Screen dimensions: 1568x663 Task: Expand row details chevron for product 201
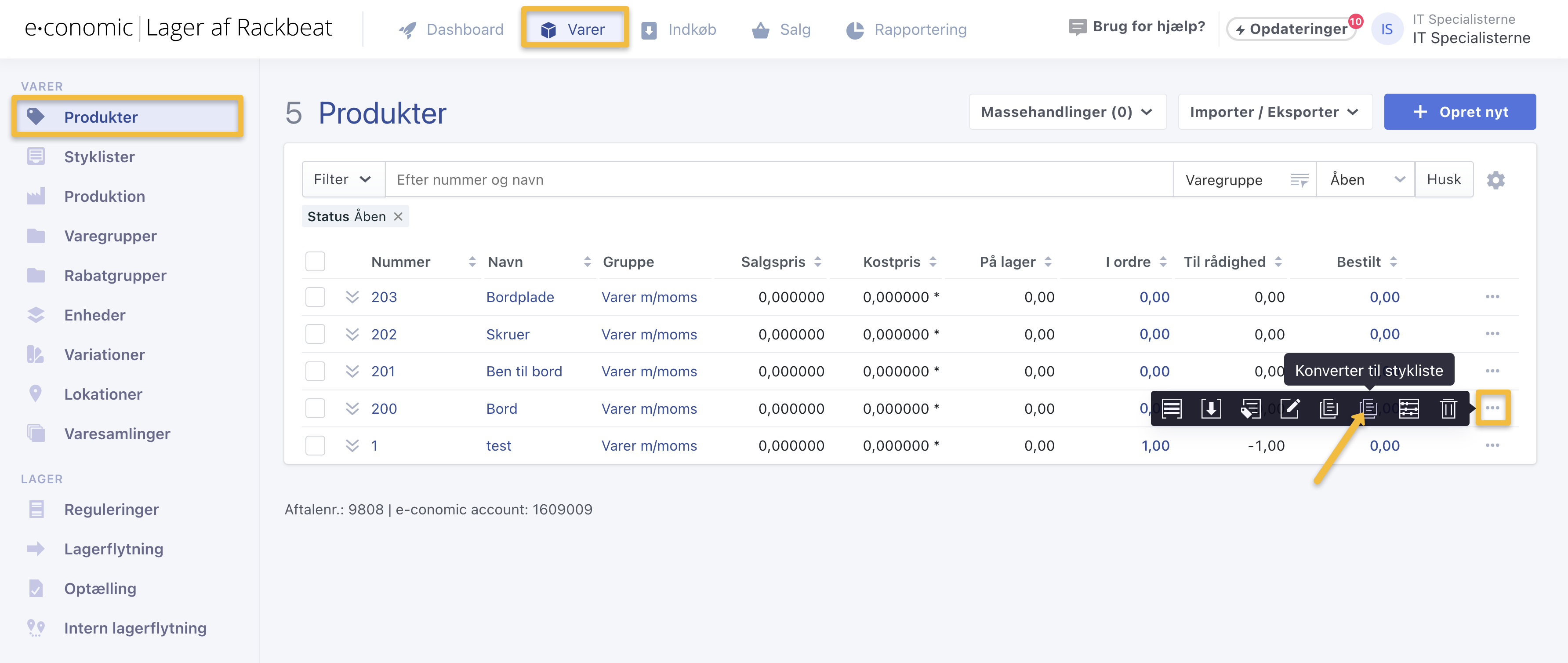352,372
